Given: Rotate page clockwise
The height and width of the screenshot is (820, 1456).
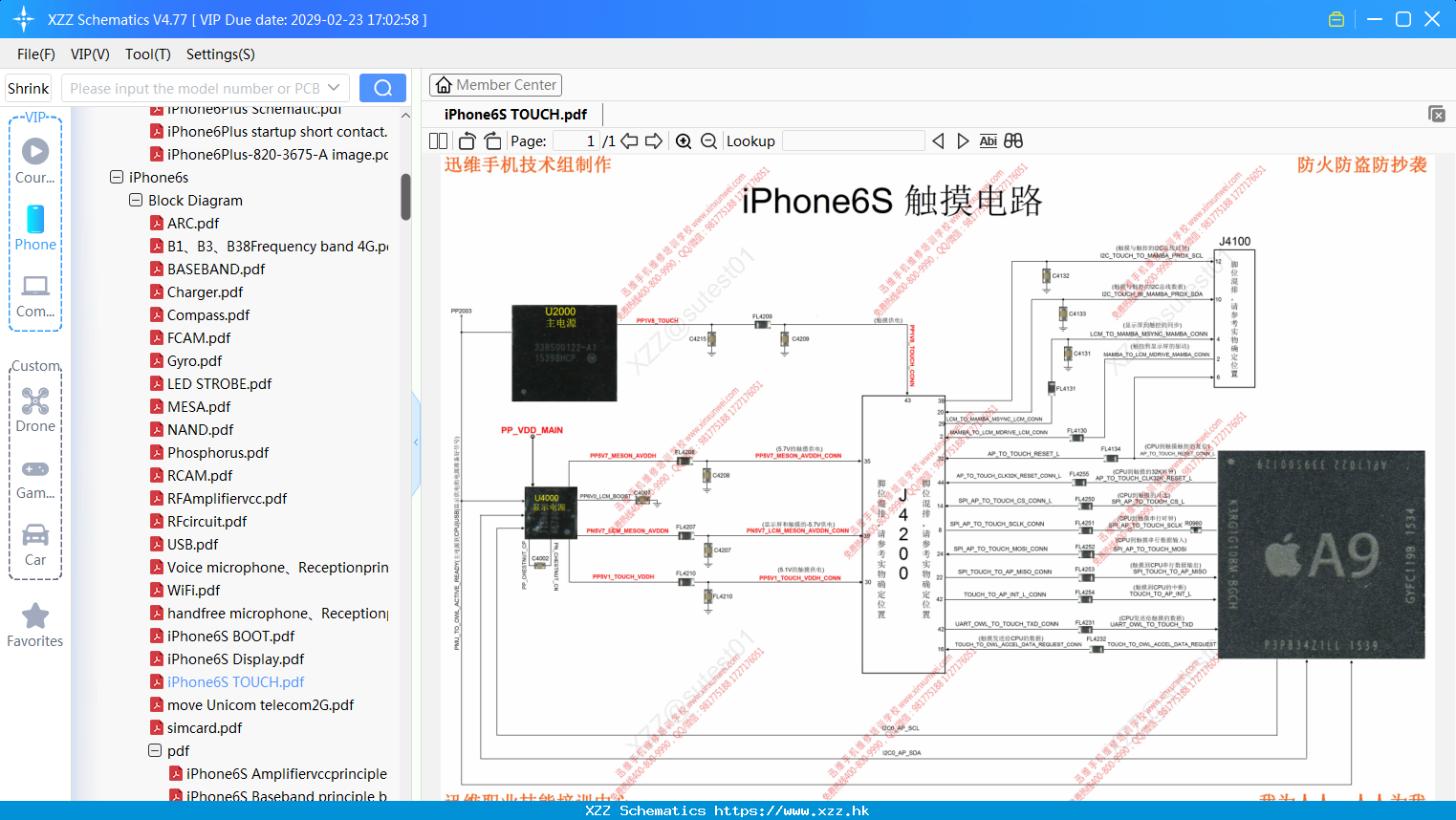Looking at the screenshot, I should [x=493, y=140].
